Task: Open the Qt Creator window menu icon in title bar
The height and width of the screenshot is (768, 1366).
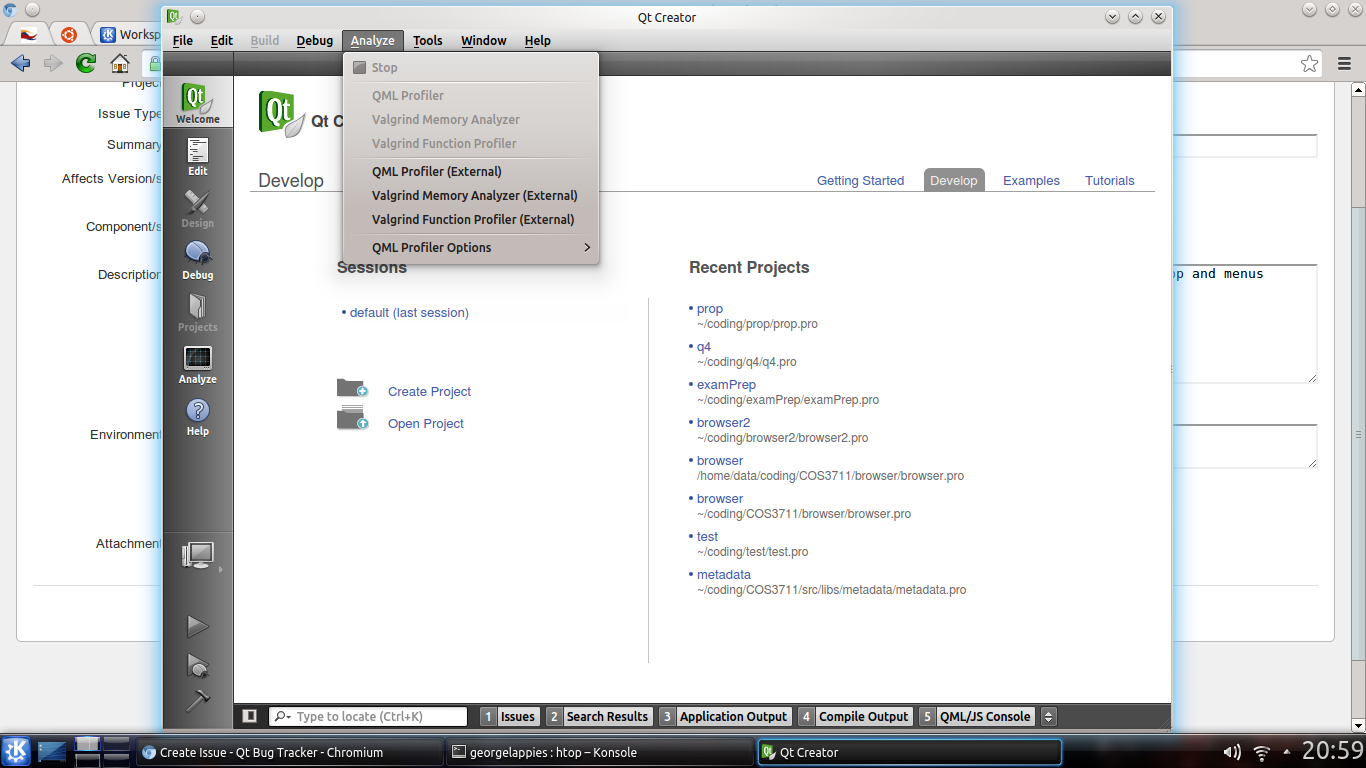Action: click(x=173, y=17)
